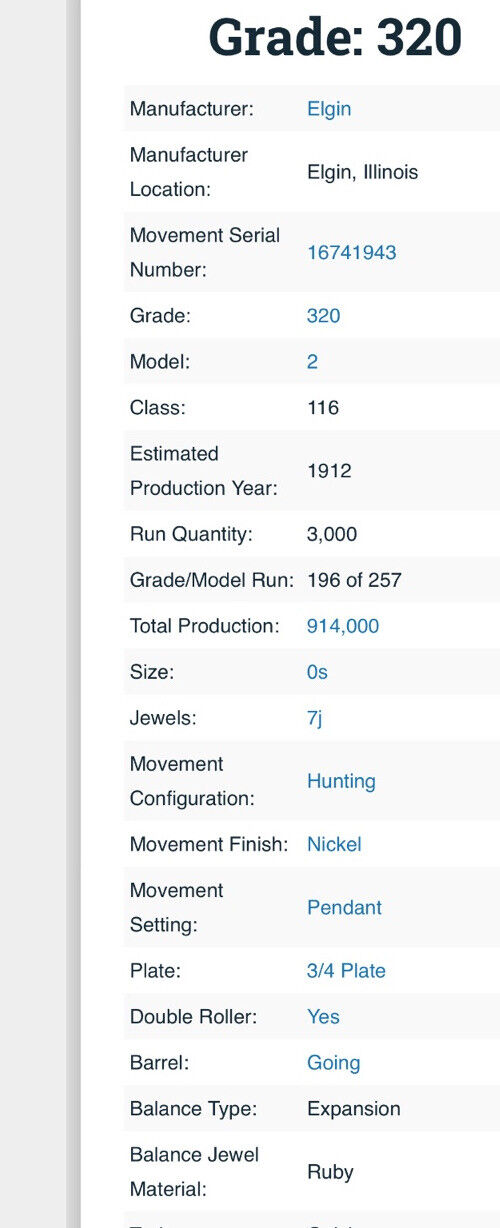Open serial number 16741943 link
Viewport: 500px width, 1228px height.
click(x=352, y=253)
